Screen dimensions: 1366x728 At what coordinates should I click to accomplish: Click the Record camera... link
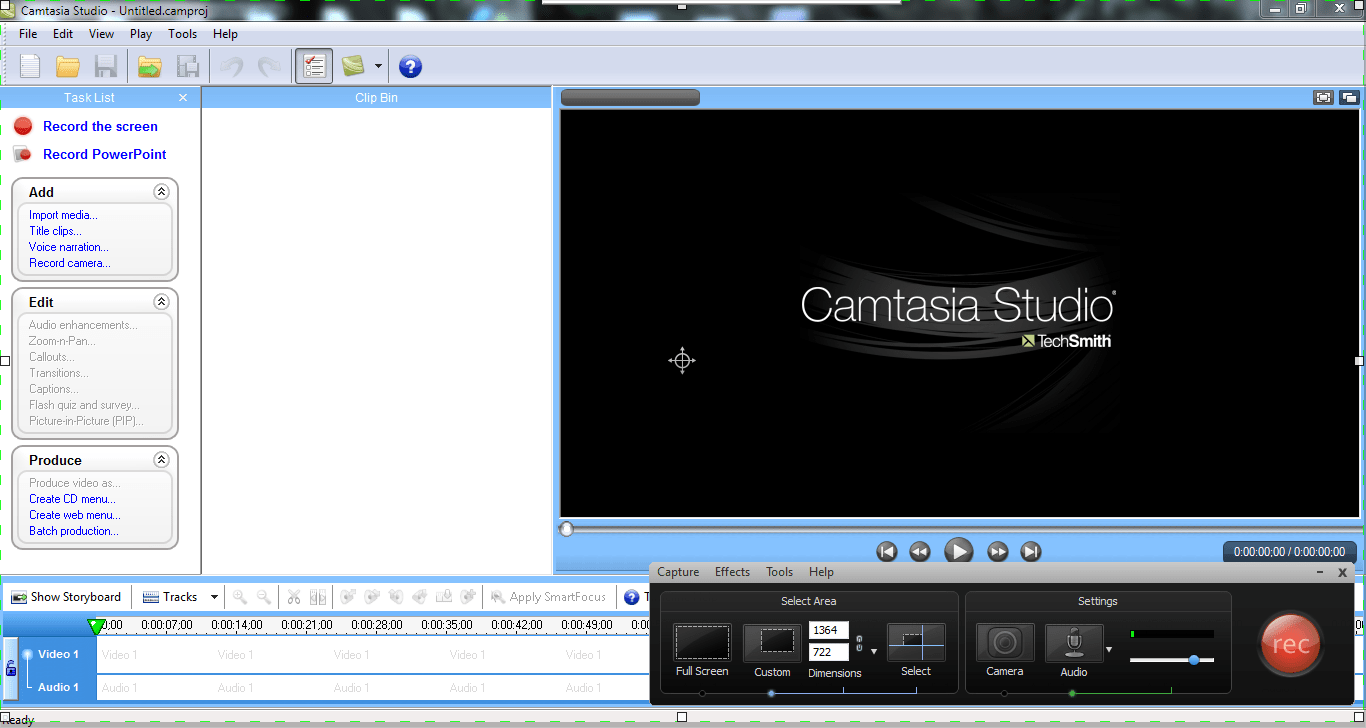click(70, 263)
